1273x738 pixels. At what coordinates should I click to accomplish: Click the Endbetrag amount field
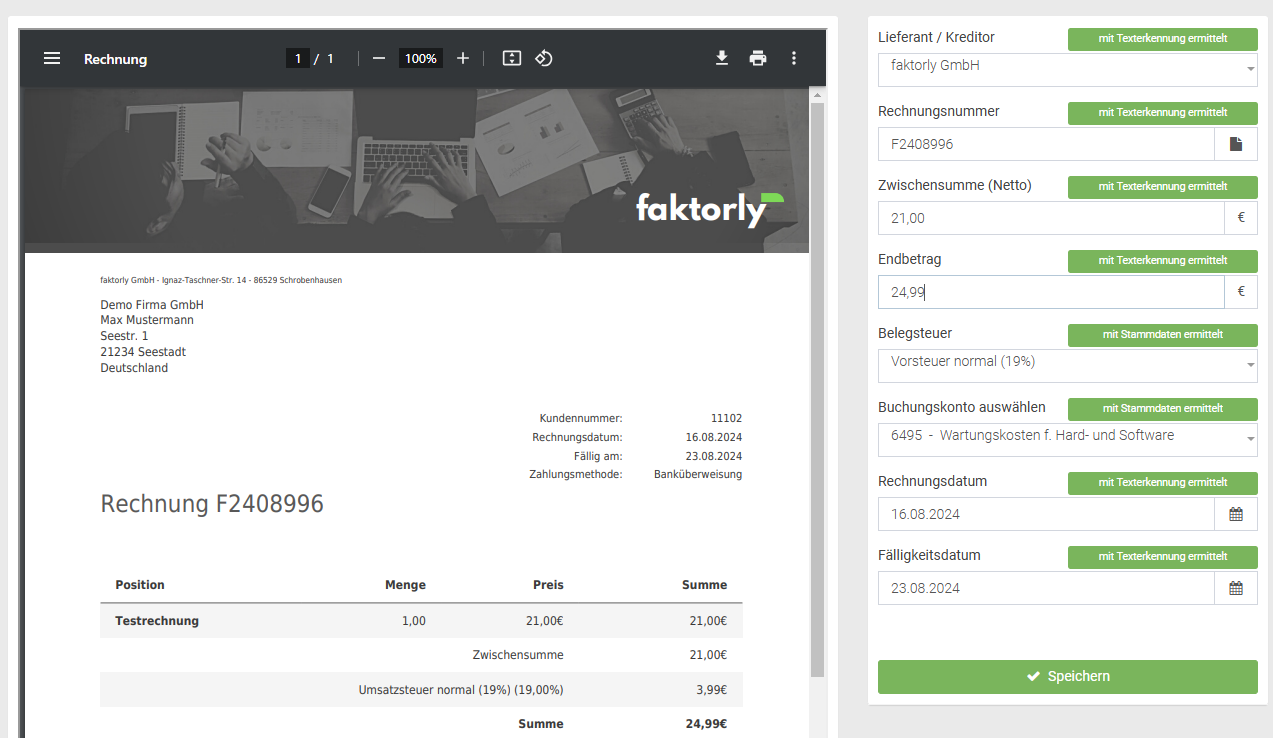[1051, 292]
